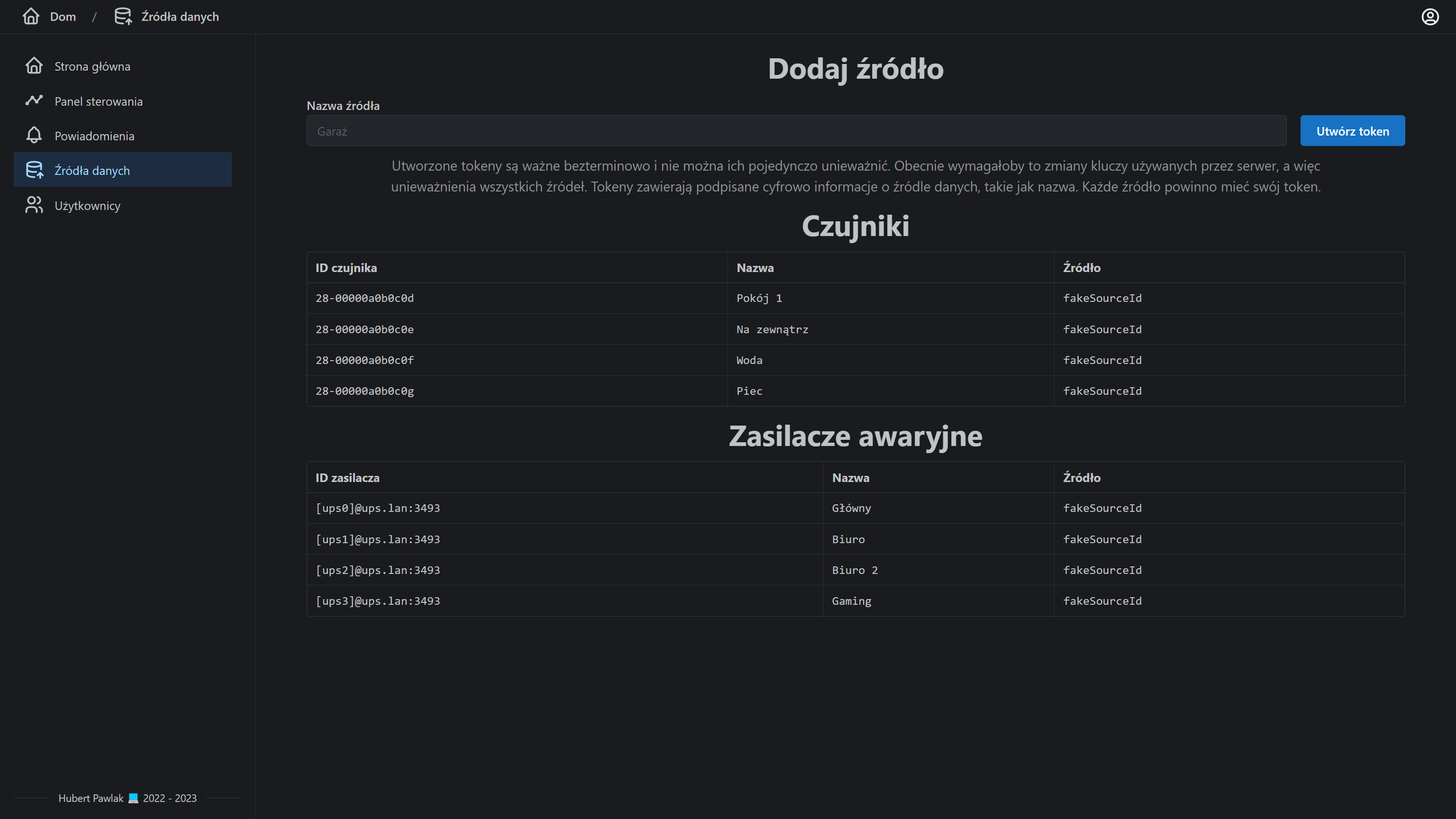This screenshot has width=1456, height=819.
Task: Click the Źródła danych breadcrumb link
Action: 180,17
